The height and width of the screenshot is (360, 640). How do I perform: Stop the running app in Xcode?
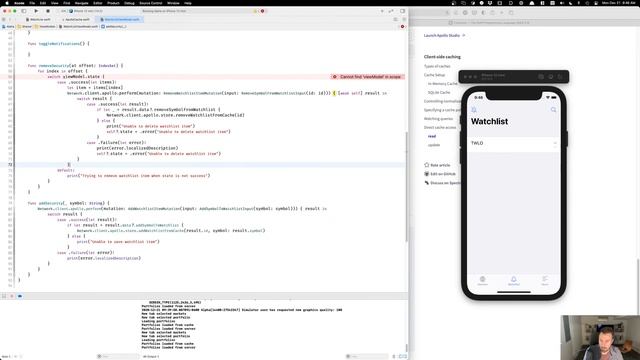pyautogui.click(x=47, y=11)
